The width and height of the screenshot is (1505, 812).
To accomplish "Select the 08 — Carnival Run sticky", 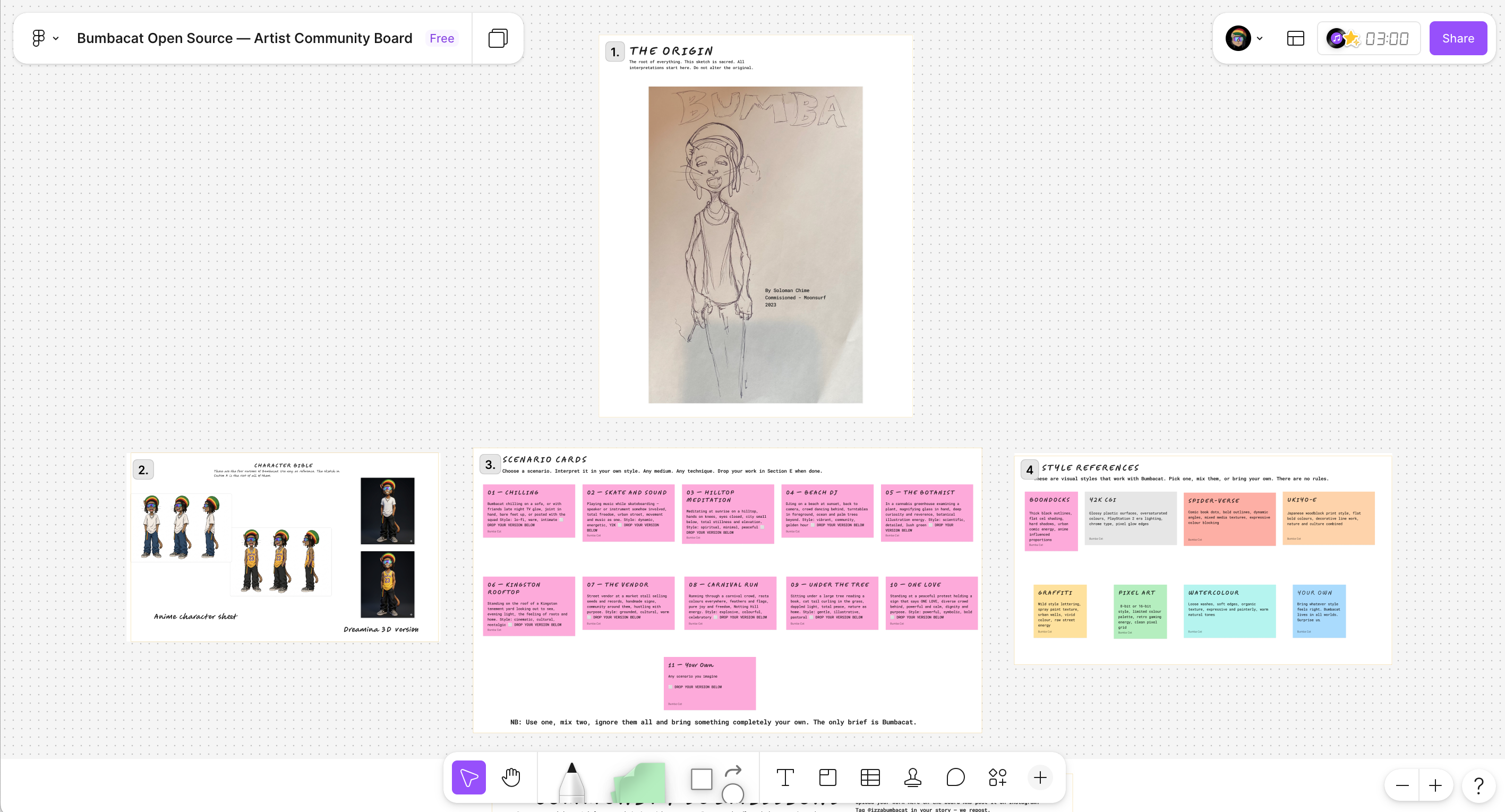I will click(x=730, y=603).
